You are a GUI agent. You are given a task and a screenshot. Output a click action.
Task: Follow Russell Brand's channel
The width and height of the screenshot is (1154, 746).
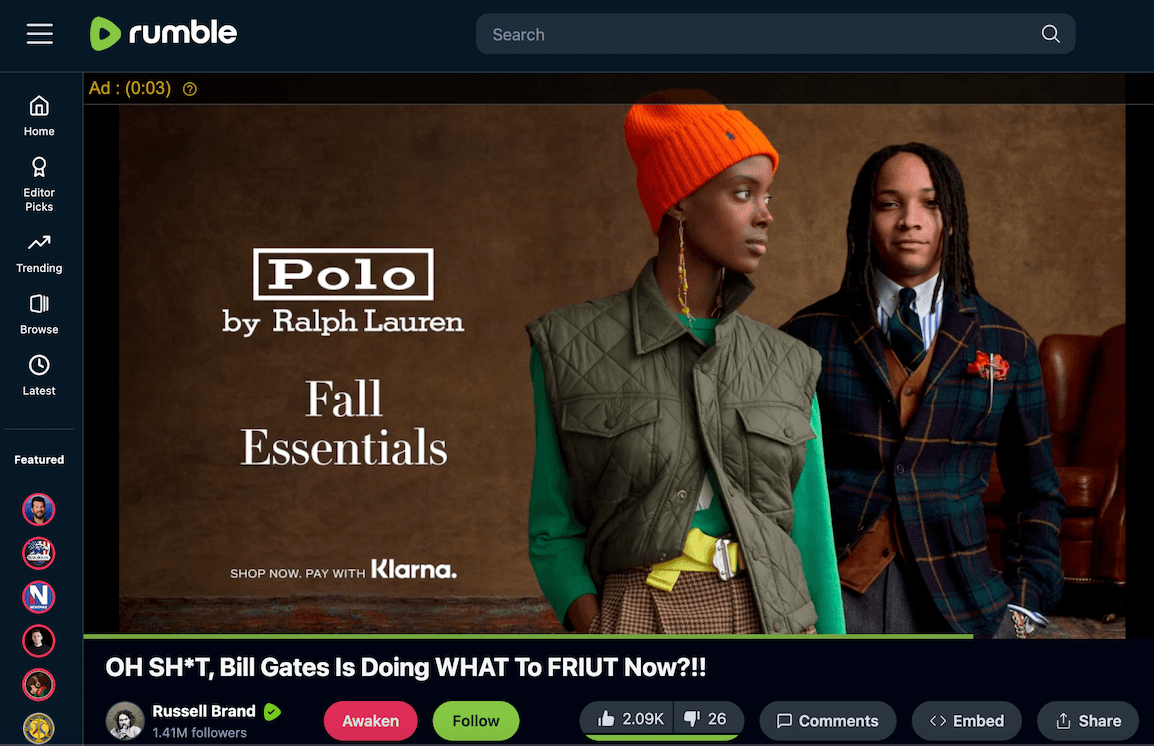point(475,721)
